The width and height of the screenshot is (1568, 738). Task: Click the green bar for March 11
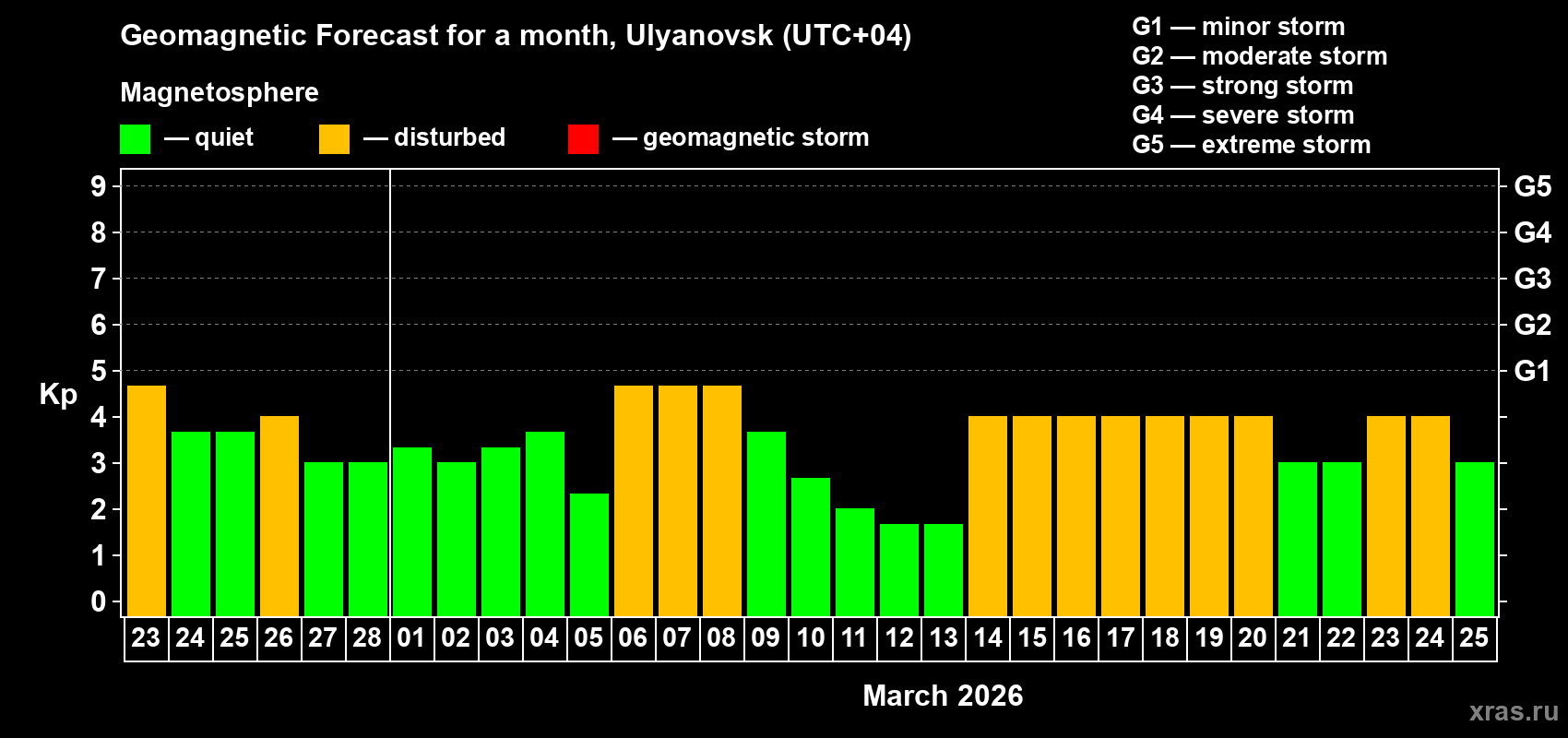[855, 563]
